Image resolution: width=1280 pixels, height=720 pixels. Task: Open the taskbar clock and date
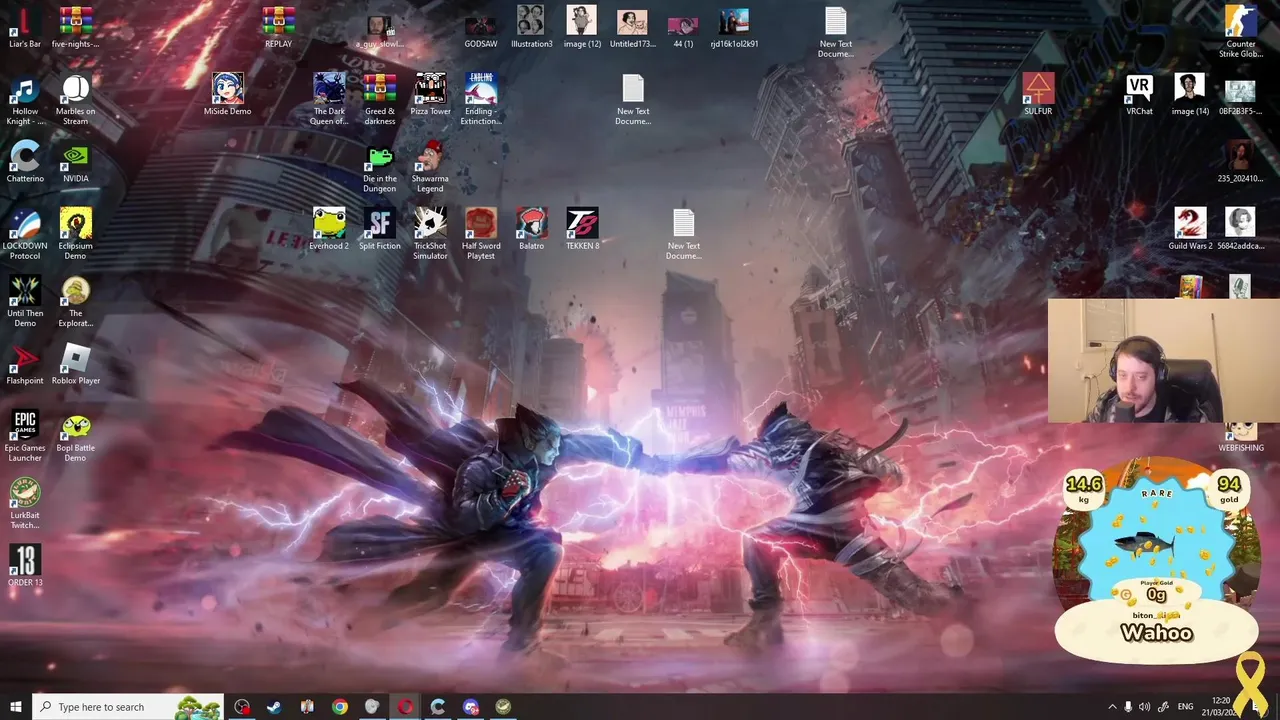coord(1221,707)
